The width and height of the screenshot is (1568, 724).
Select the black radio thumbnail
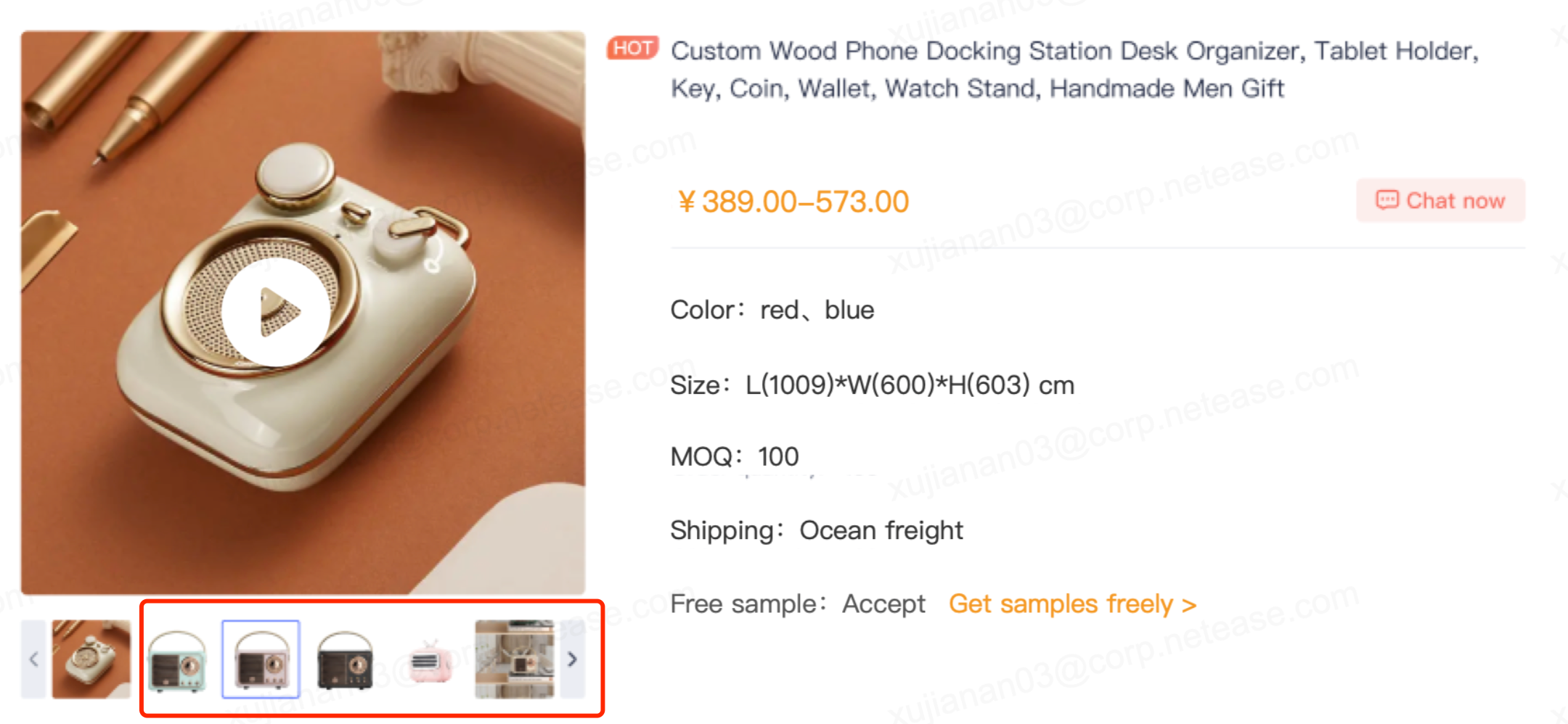tap(346, 659)
